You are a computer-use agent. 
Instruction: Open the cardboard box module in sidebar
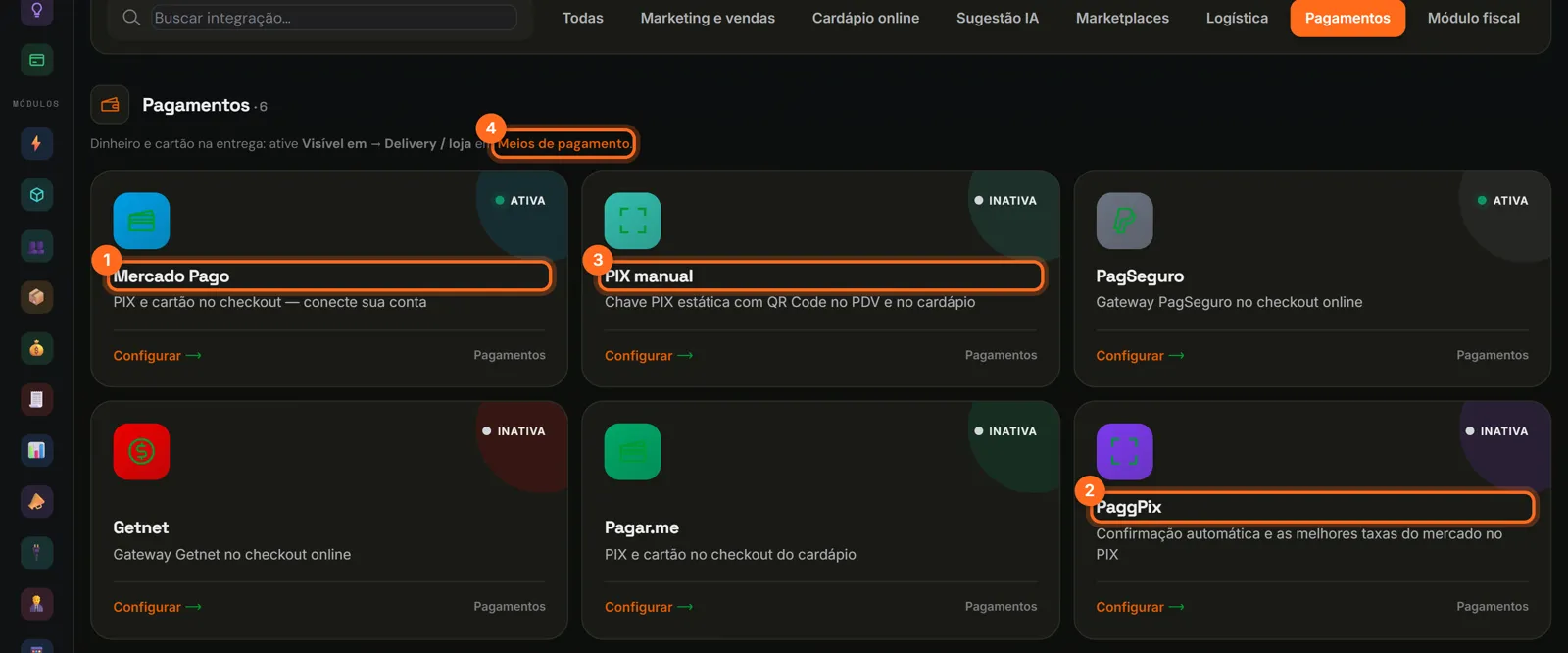point(36,297)
